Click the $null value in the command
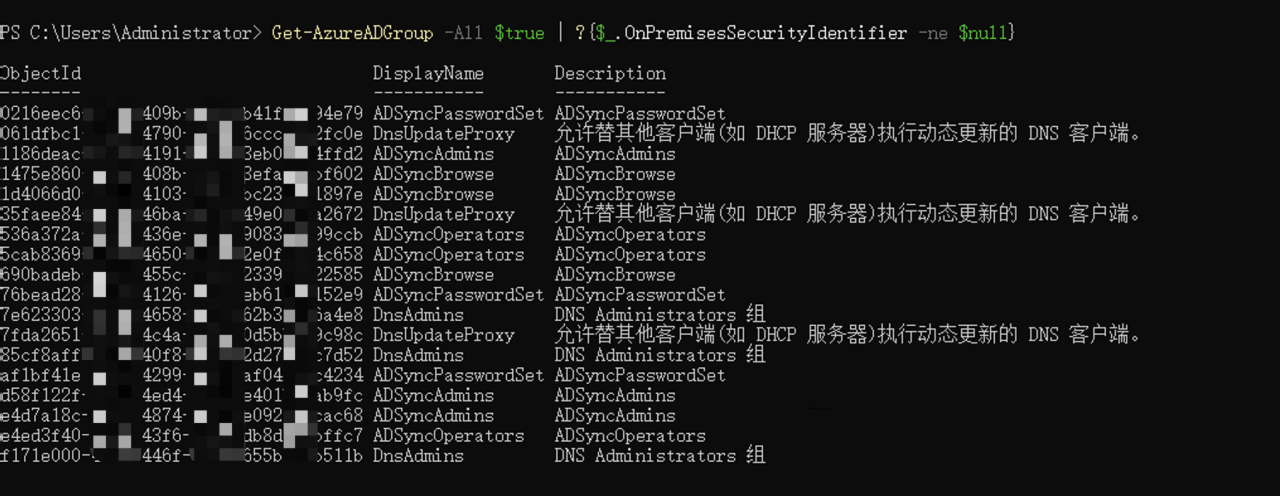Screen dimensions: 1280x496 pyautogui.click(x=983, y=33)
